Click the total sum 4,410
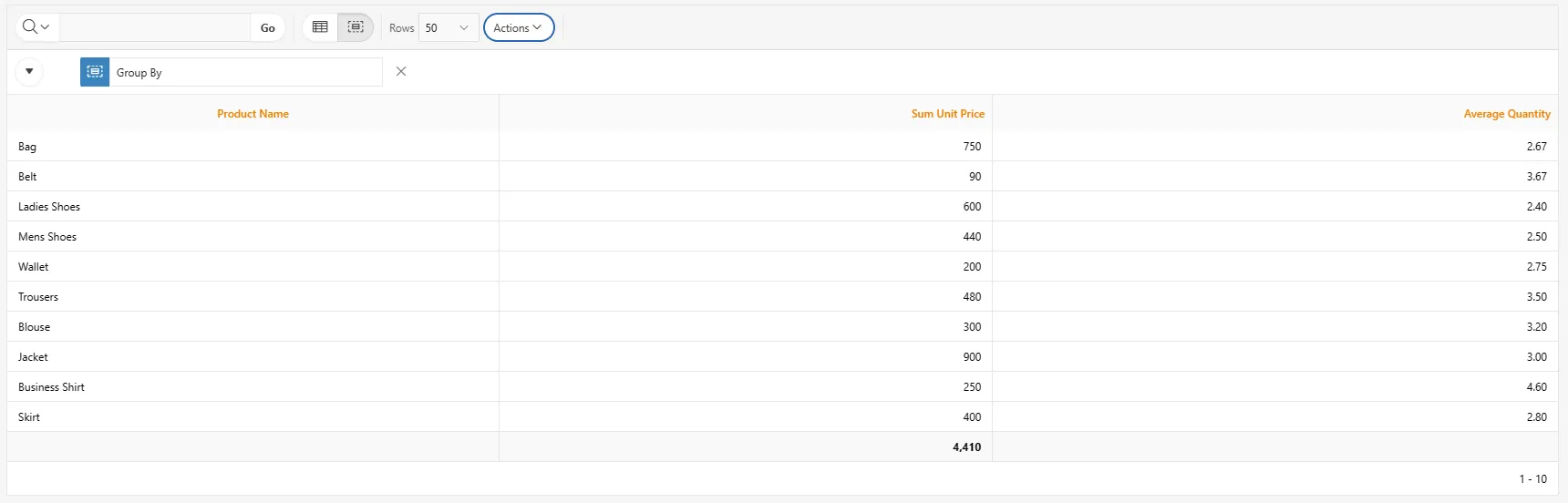The width and height of the screenshot is (1568, 503). tap(967, 447)
